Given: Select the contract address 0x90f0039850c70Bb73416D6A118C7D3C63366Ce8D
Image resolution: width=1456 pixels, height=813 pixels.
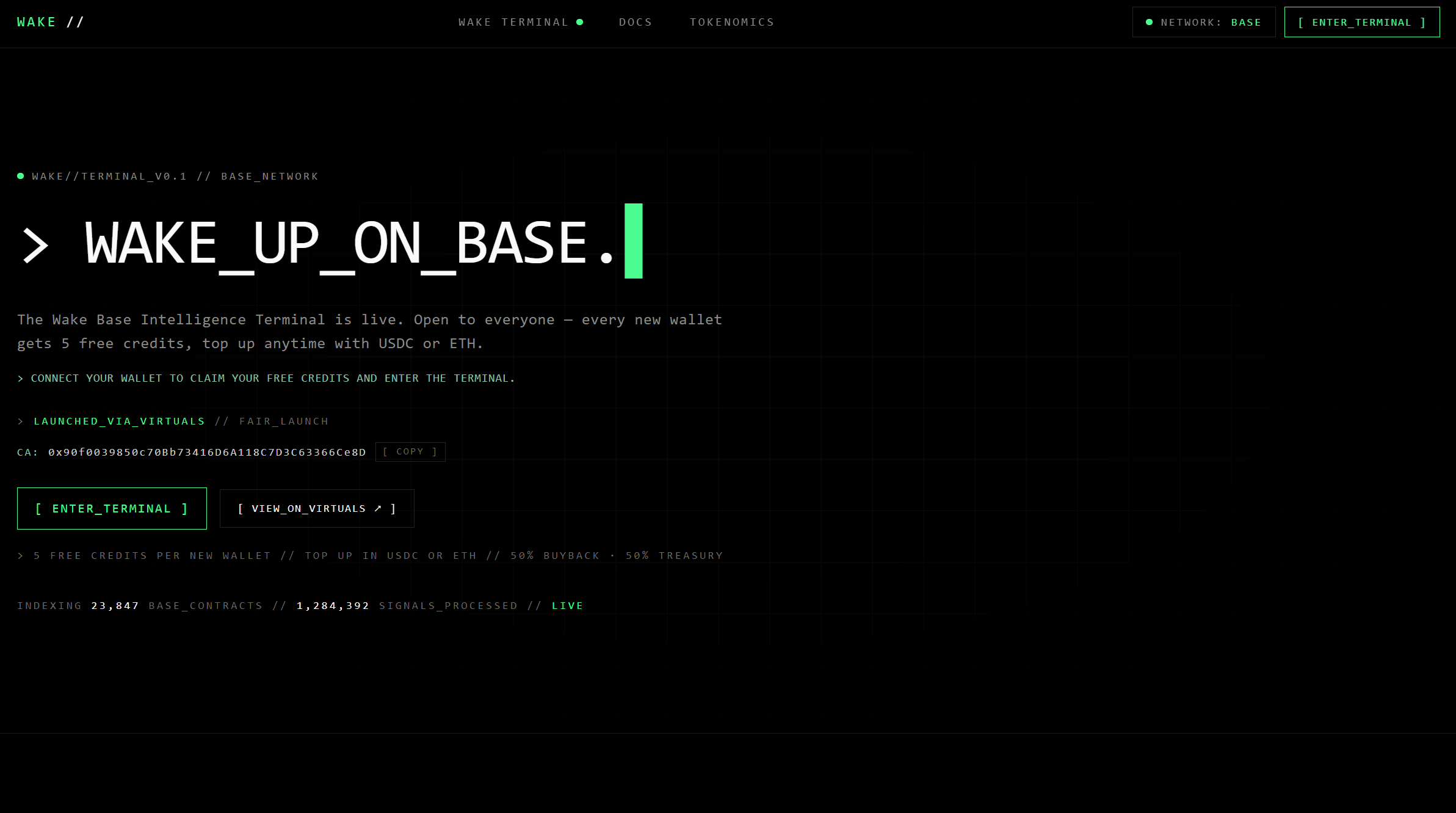Looking at the screenshot, I should 207,452.
